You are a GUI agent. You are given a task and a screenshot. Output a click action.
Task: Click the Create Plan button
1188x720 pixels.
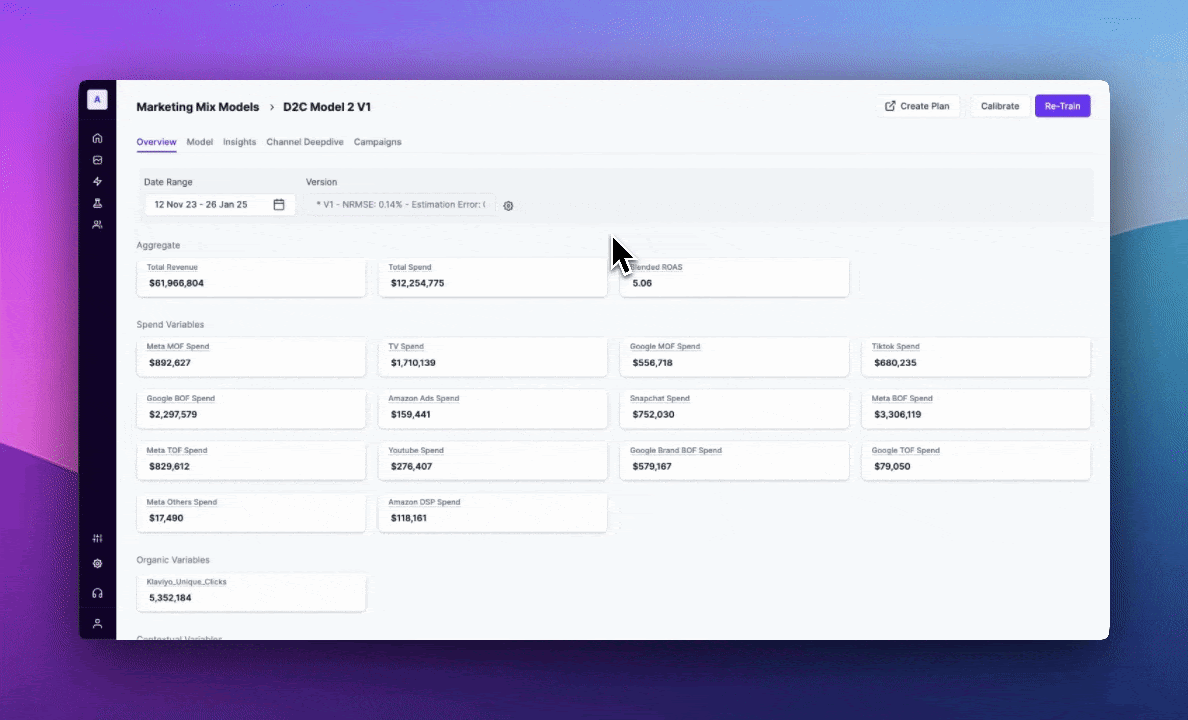917,106
